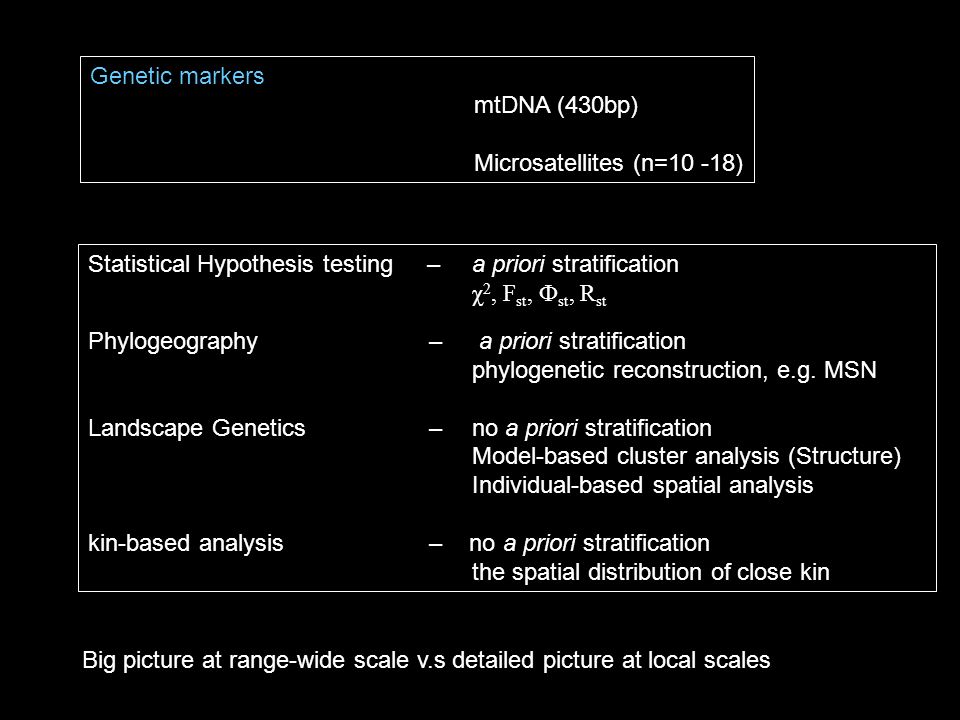This screenshot has height=720, width=960.
Task: Click 'phylogenetic reconstruction, e.g. MSN' text
Action: pos(674,370)
